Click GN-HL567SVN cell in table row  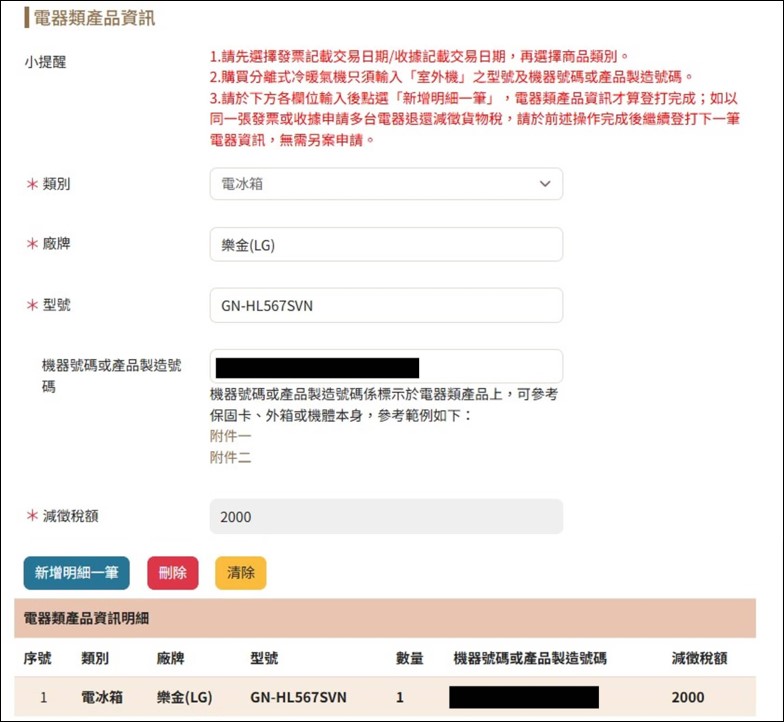[298, 697]
